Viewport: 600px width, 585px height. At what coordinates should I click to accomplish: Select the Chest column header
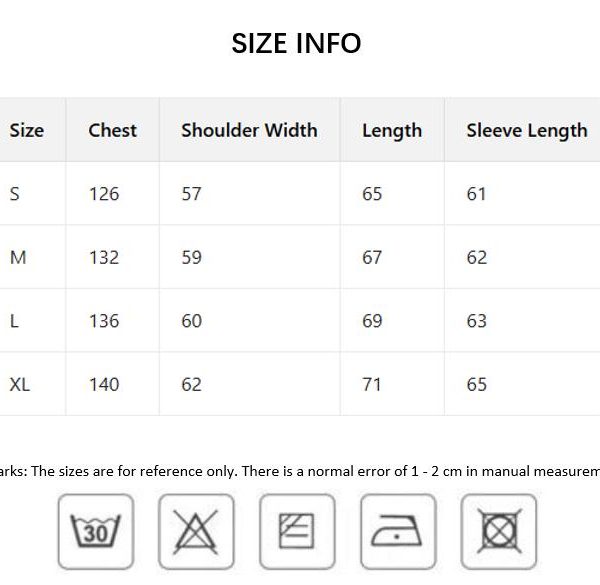(x=112, y=130)
